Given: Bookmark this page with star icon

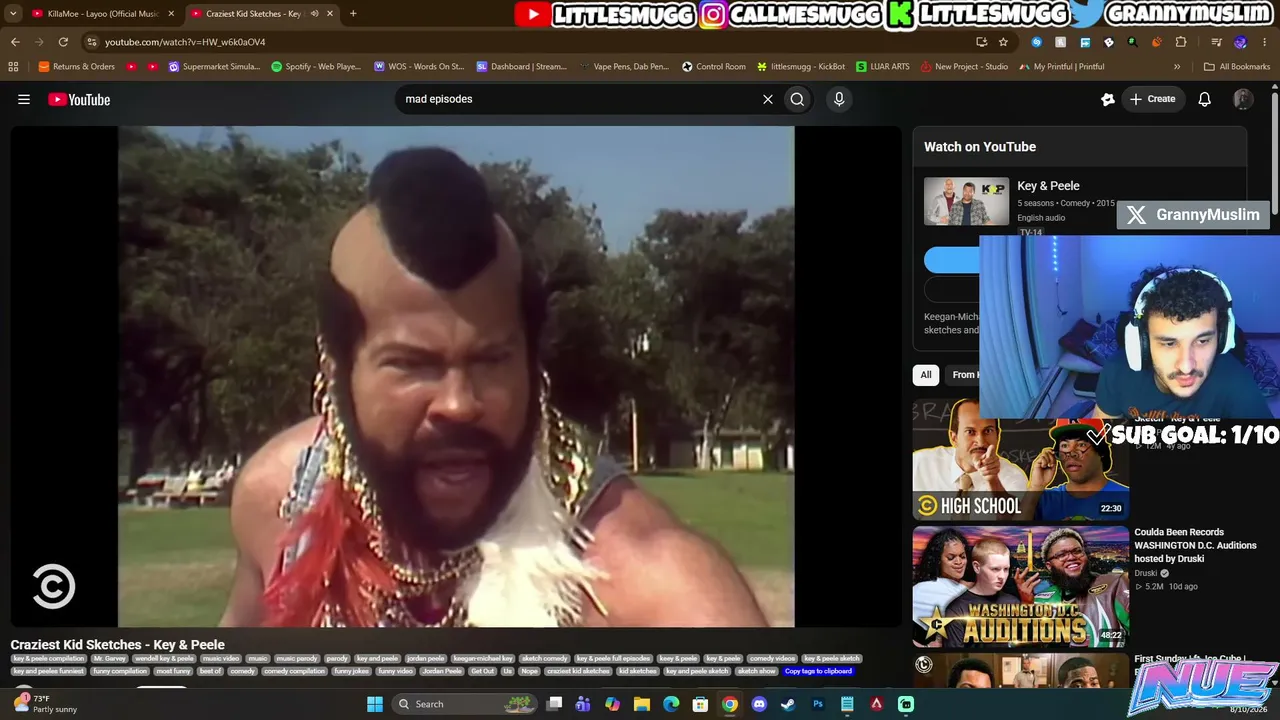Looking at the screenshot, I should [1003, 42].
